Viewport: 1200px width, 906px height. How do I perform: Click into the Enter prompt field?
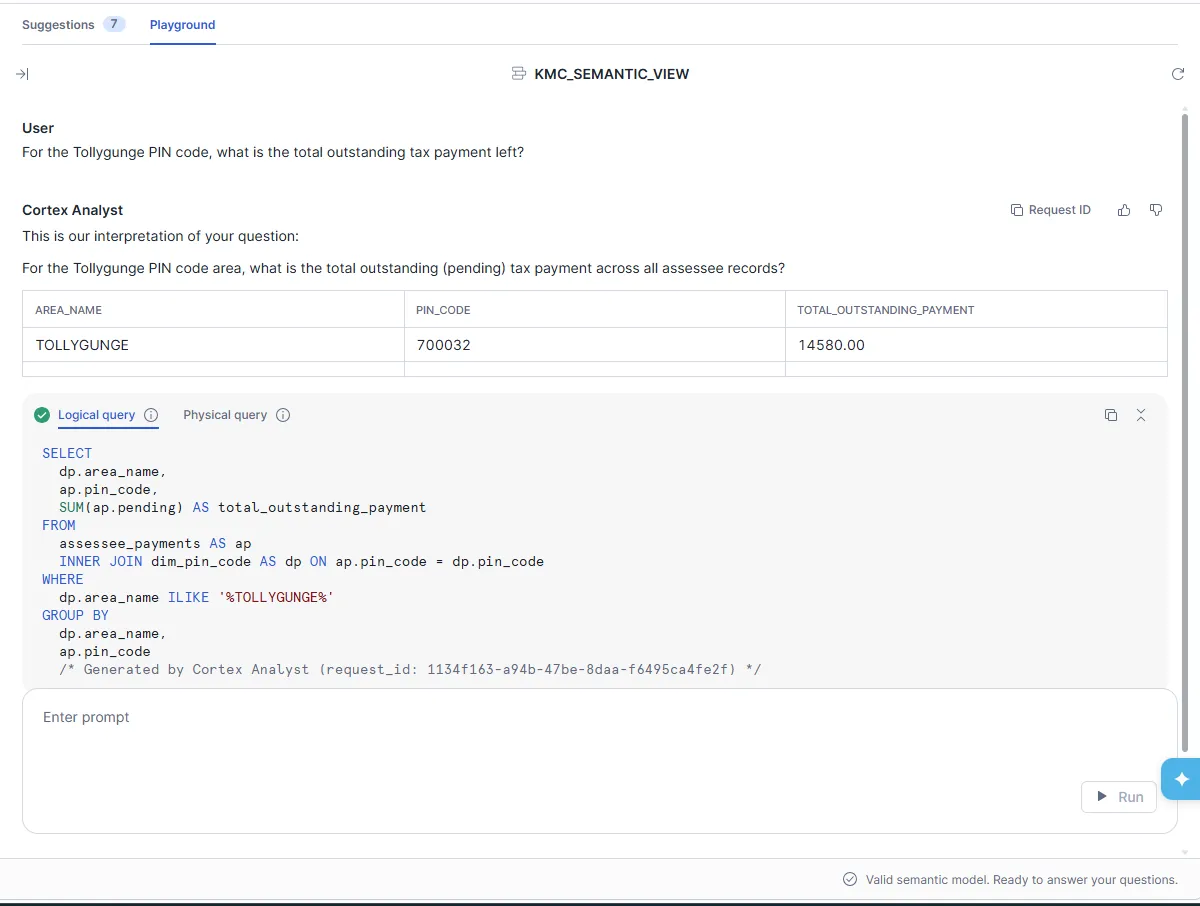click(560, 740)
